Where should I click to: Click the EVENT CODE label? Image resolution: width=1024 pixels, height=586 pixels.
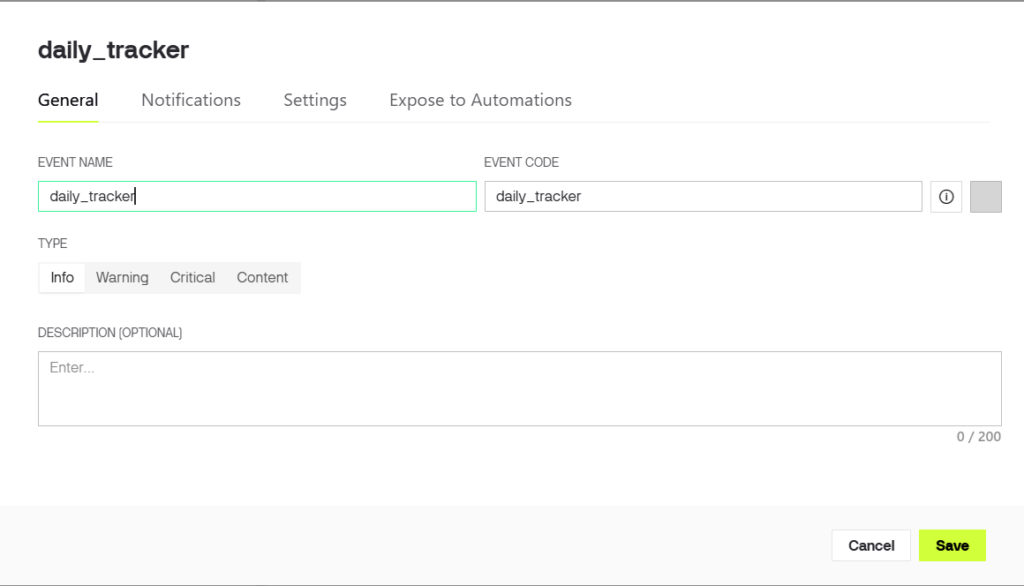point(521,162)
